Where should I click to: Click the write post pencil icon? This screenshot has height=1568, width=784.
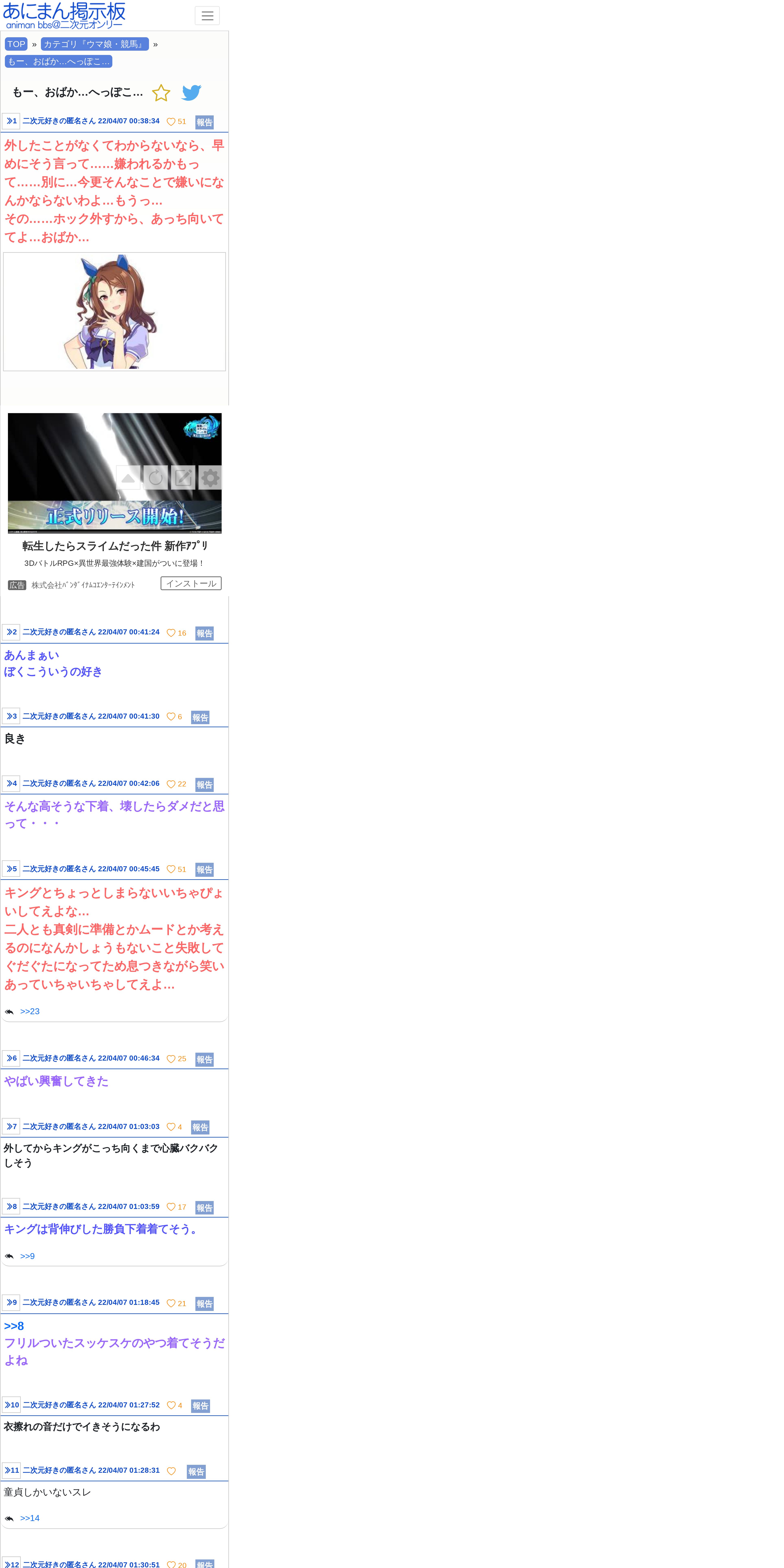(x=183, y=478)
